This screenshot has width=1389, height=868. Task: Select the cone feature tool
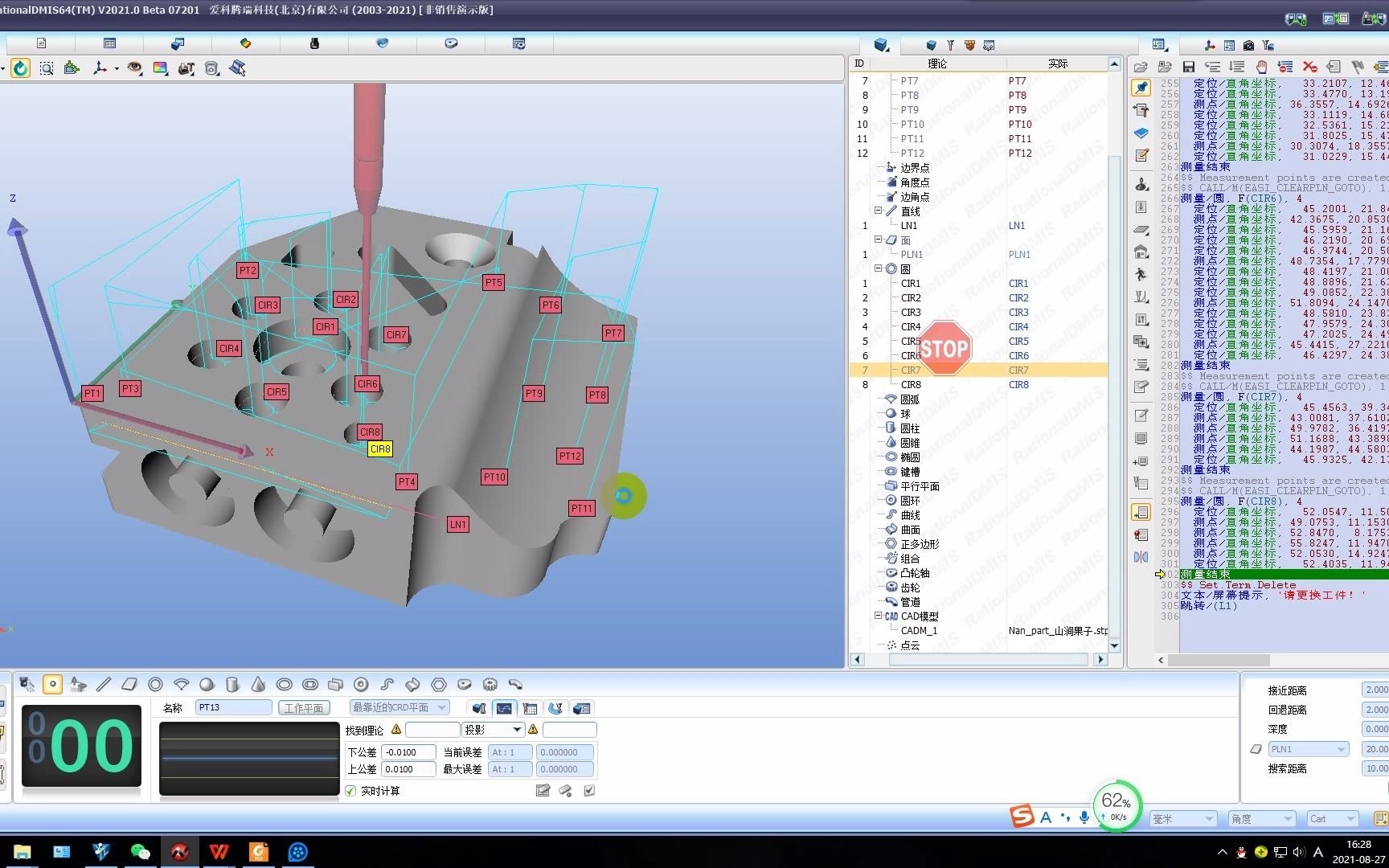pyautogui.click(x=258, y=685)
